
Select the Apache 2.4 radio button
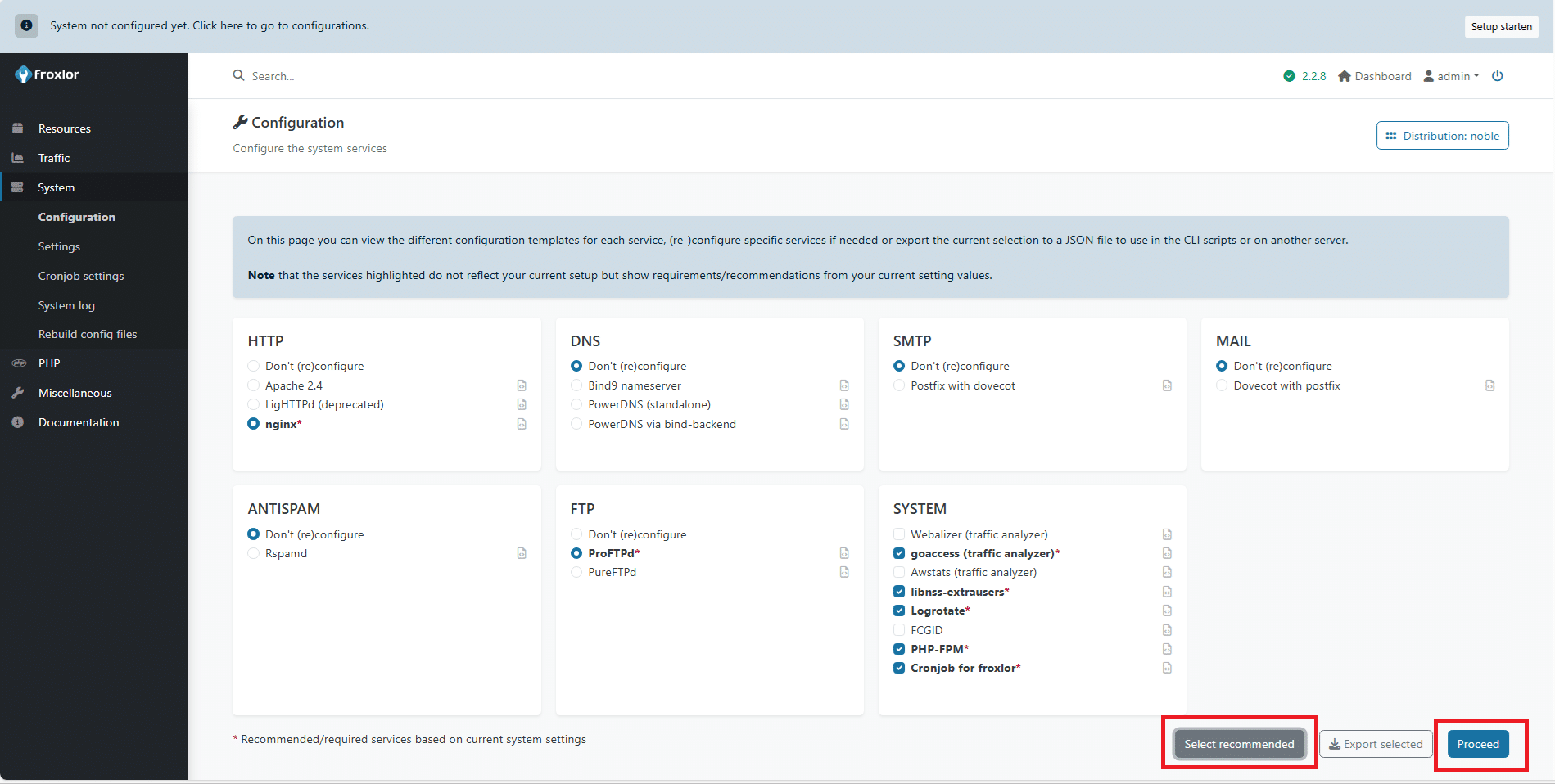coord(254,385)
